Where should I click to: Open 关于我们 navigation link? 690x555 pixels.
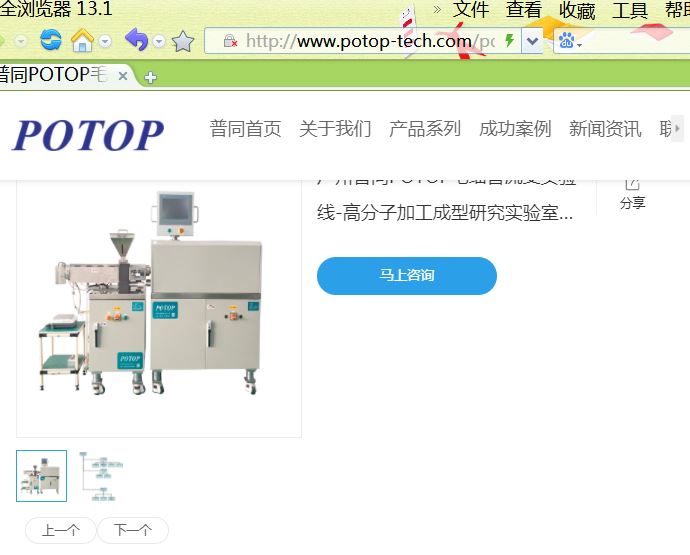coord(335,129)
